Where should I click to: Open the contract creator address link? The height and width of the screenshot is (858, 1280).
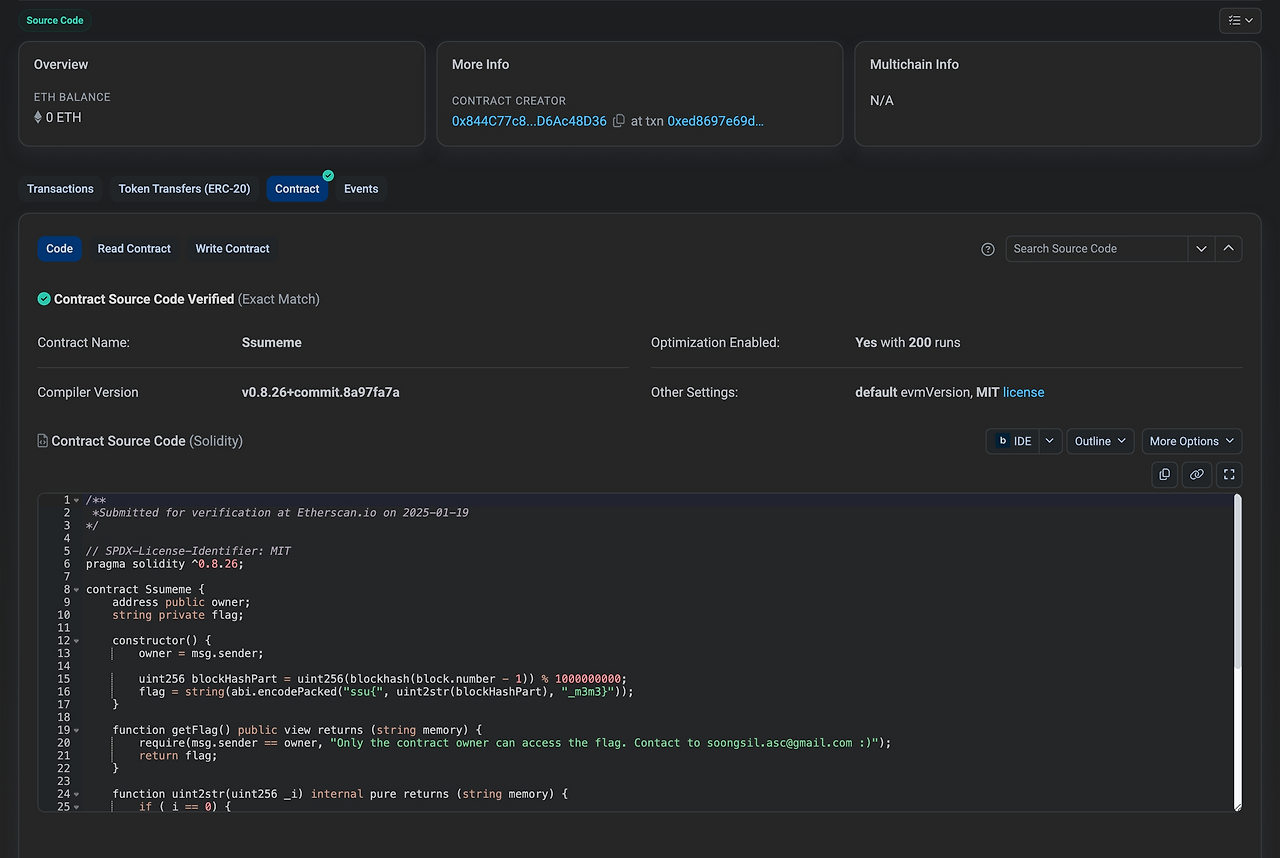tap(529, 121)
